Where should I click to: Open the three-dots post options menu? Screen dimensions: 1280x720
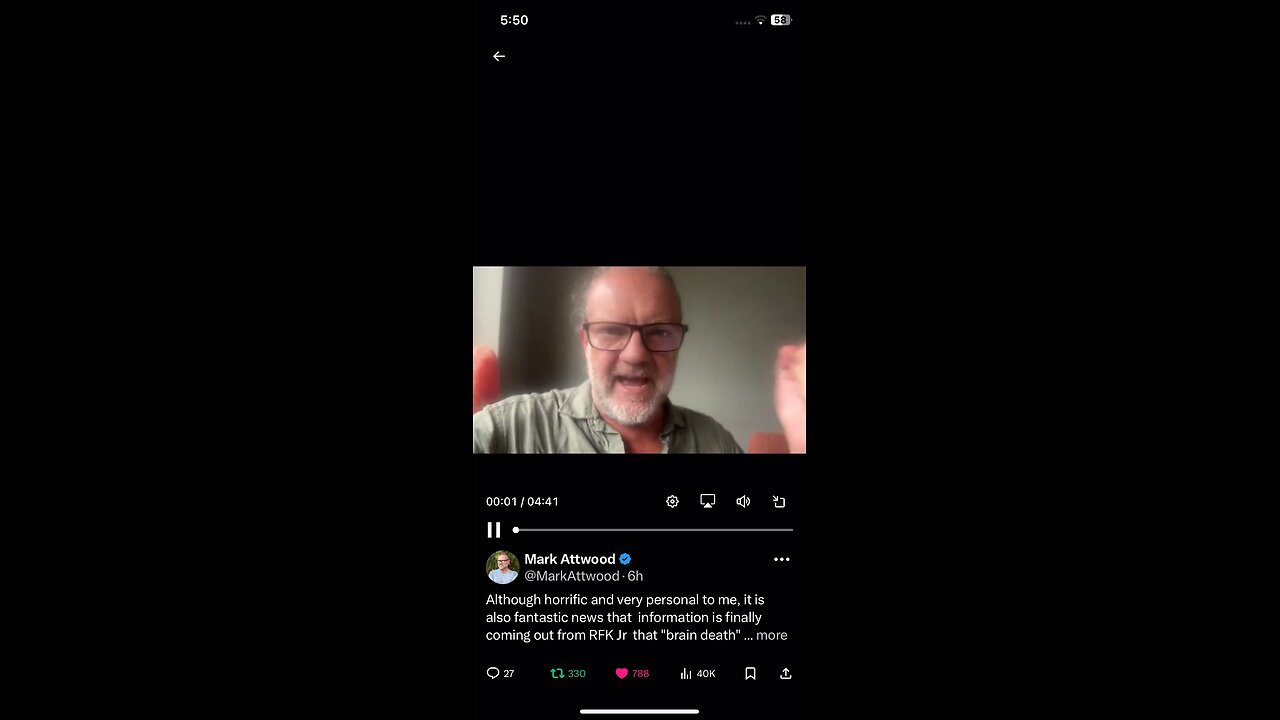click(x=782, y=559)
